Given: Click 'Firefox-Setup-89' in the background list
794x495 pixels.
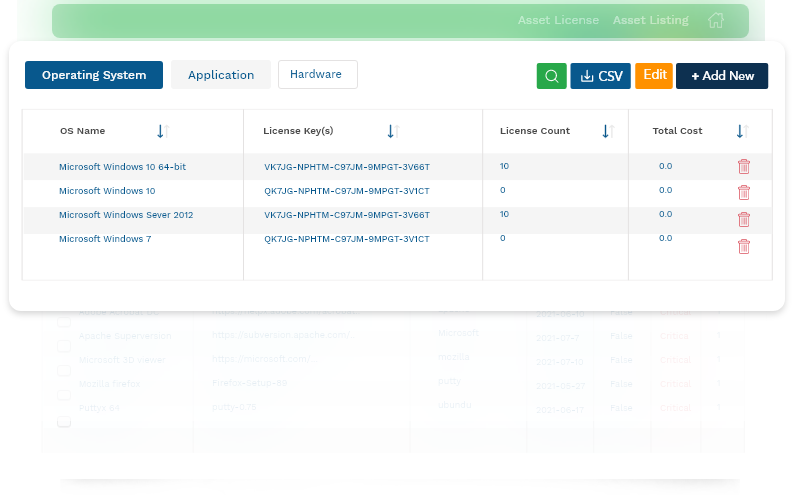Looking at the screenshot, I should click(250, 383).
